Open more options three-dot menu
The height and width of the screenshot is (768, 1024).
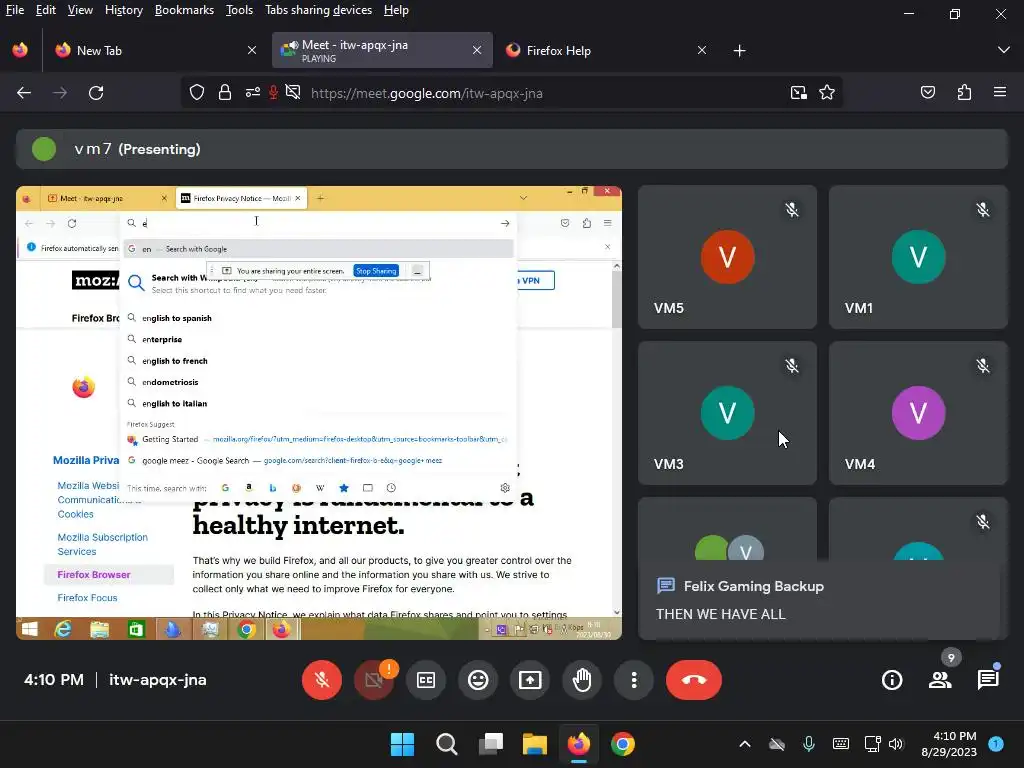633,680
